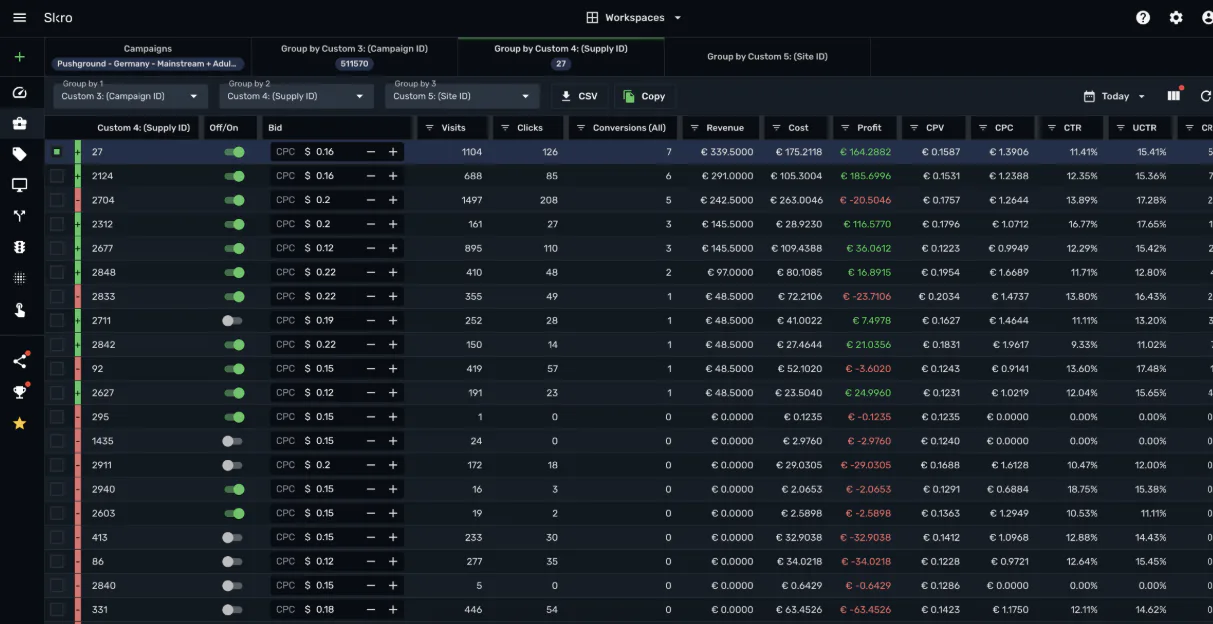
Task: Click the green plus icon in sidebar
Action: [x=19, y=57]
